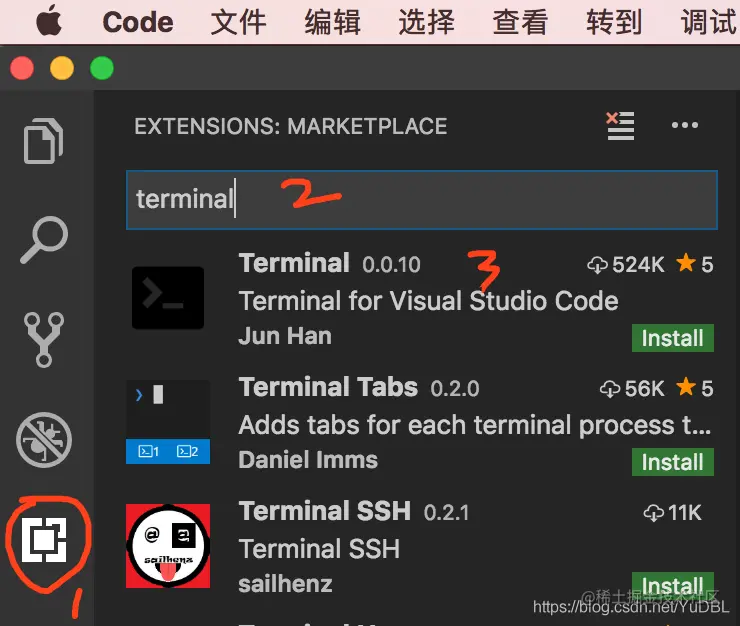Click the yellow minimize window button
This screenshot has height=626, width=740.
pos(62,68)
